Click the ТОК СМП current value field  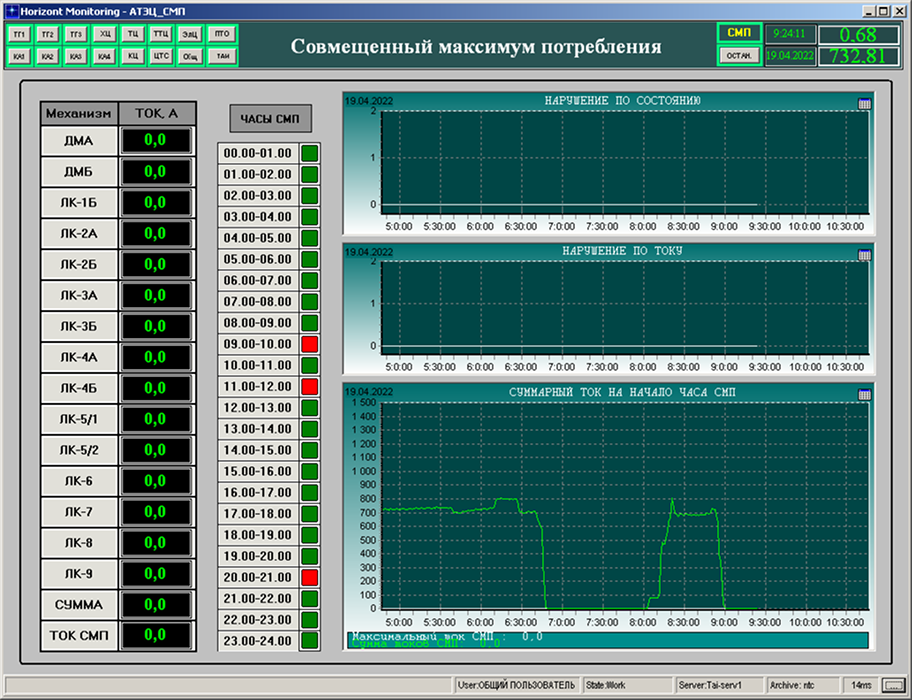pyautogui.click(x=155, y=636)
